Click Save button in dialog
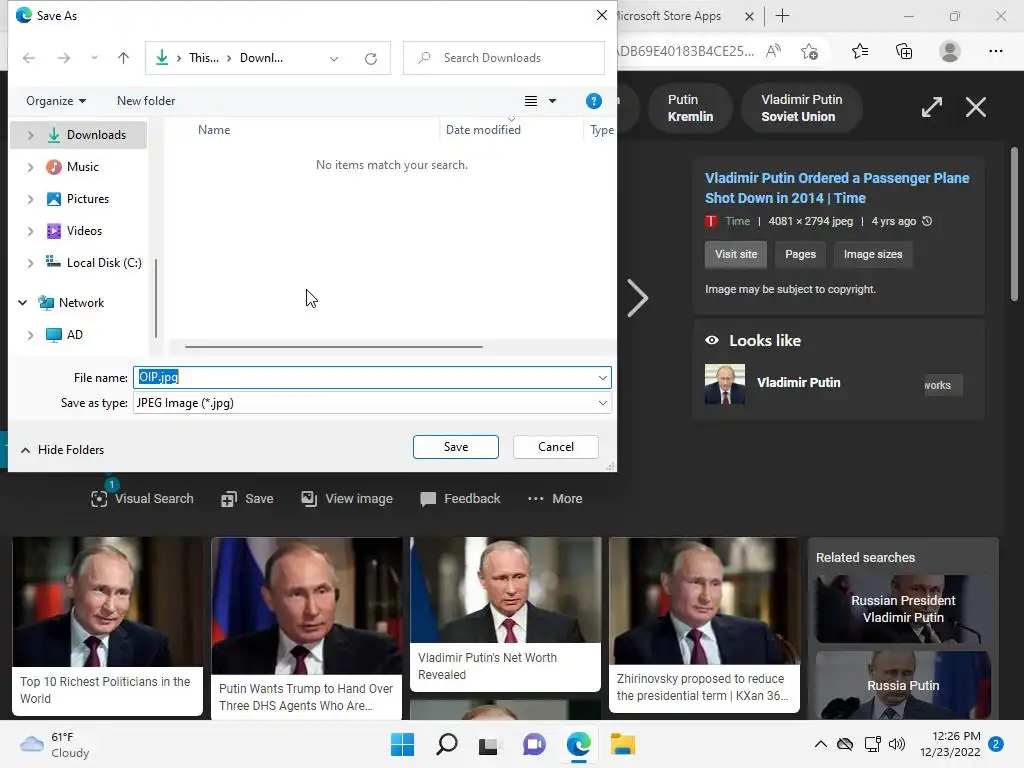Viewport: 1024px width, 768px height. [x=456, y=447]
